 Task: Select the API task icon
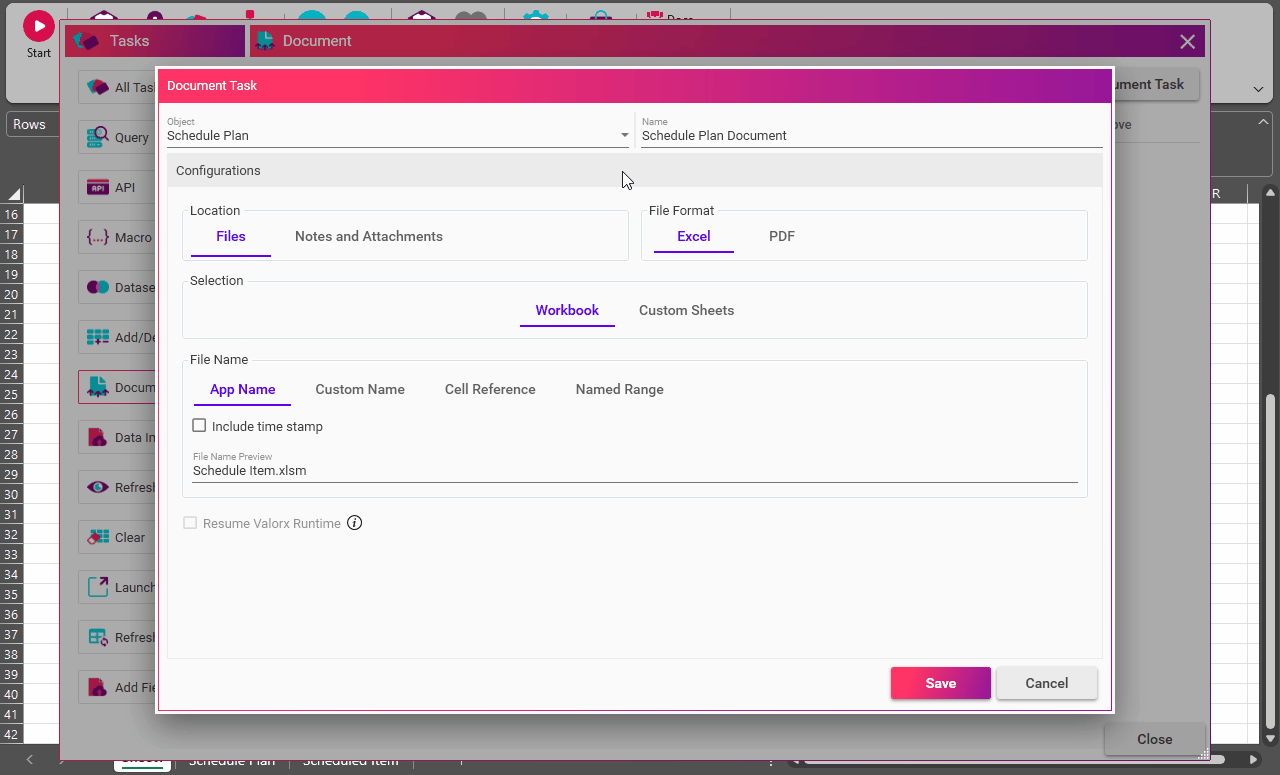(x=98, y=187)
